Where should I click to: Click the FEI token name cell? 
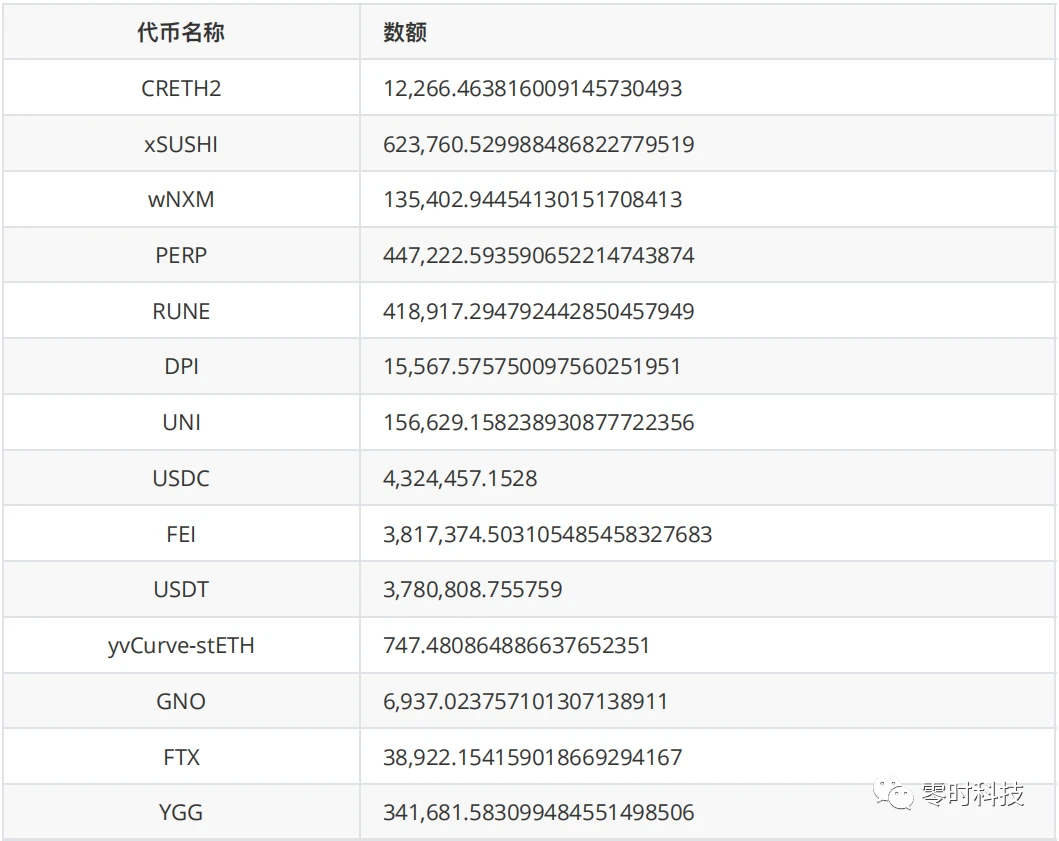181,534
